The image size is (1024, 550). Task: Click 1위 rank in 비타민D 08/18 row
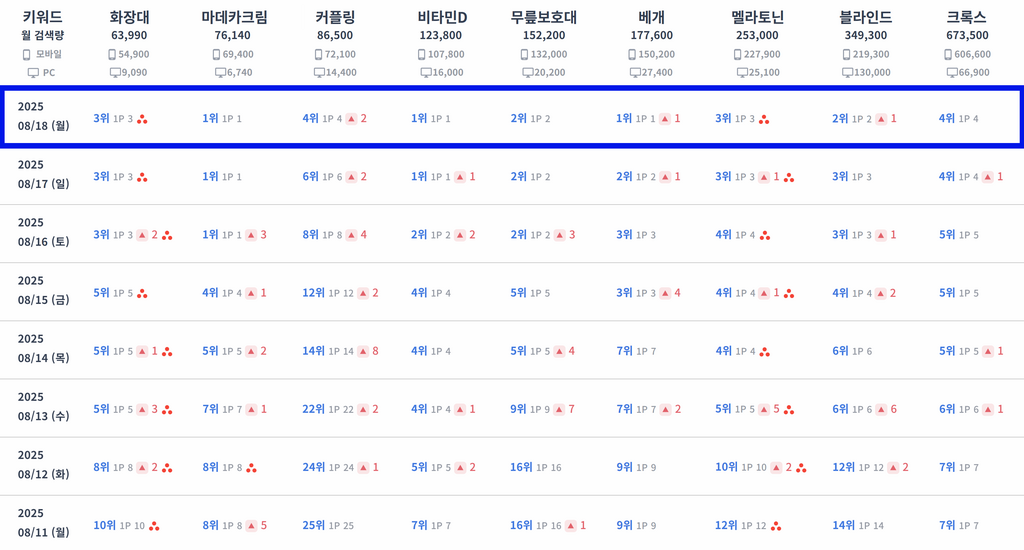419,118
